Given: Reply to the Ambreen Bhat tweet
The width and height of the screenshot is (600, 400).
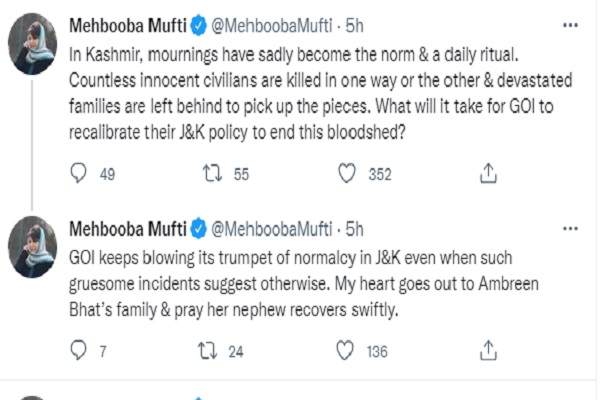Looking at the screenshot, I should pyautogui.click(x=83, y=350).
